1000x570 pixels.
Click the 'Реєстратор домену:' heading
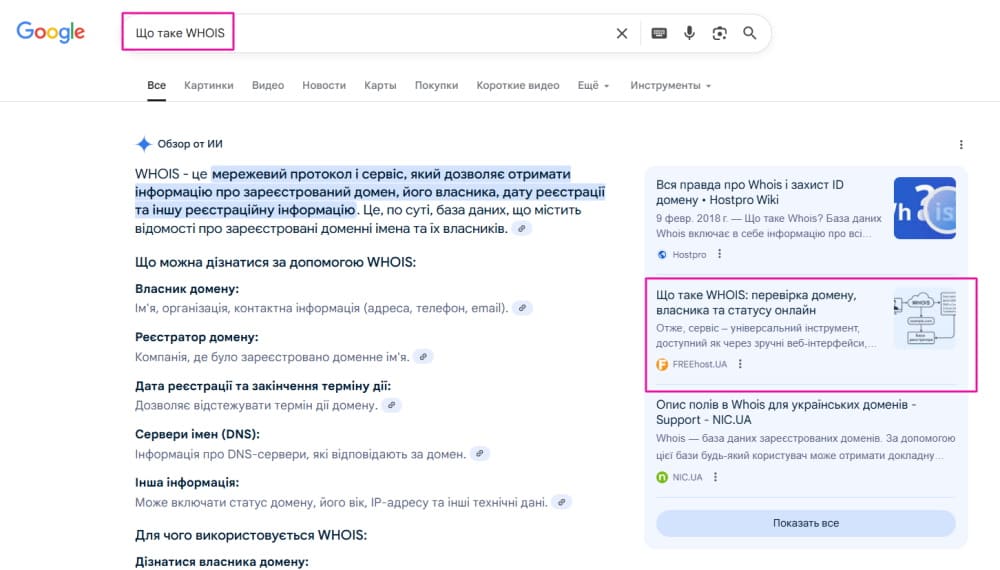click(x=196, y=337)
